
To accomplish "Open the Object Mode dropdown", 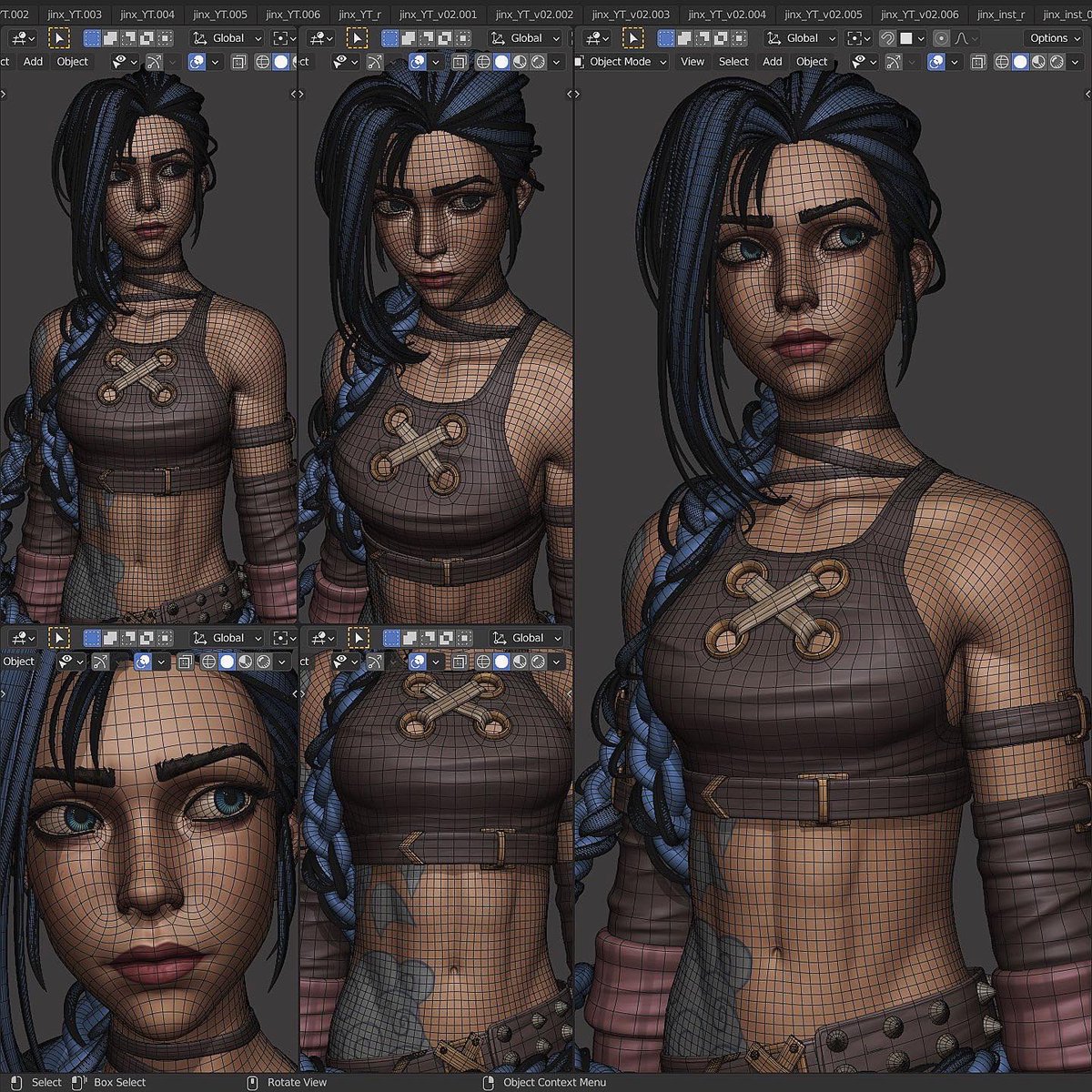I will point(622,61).
